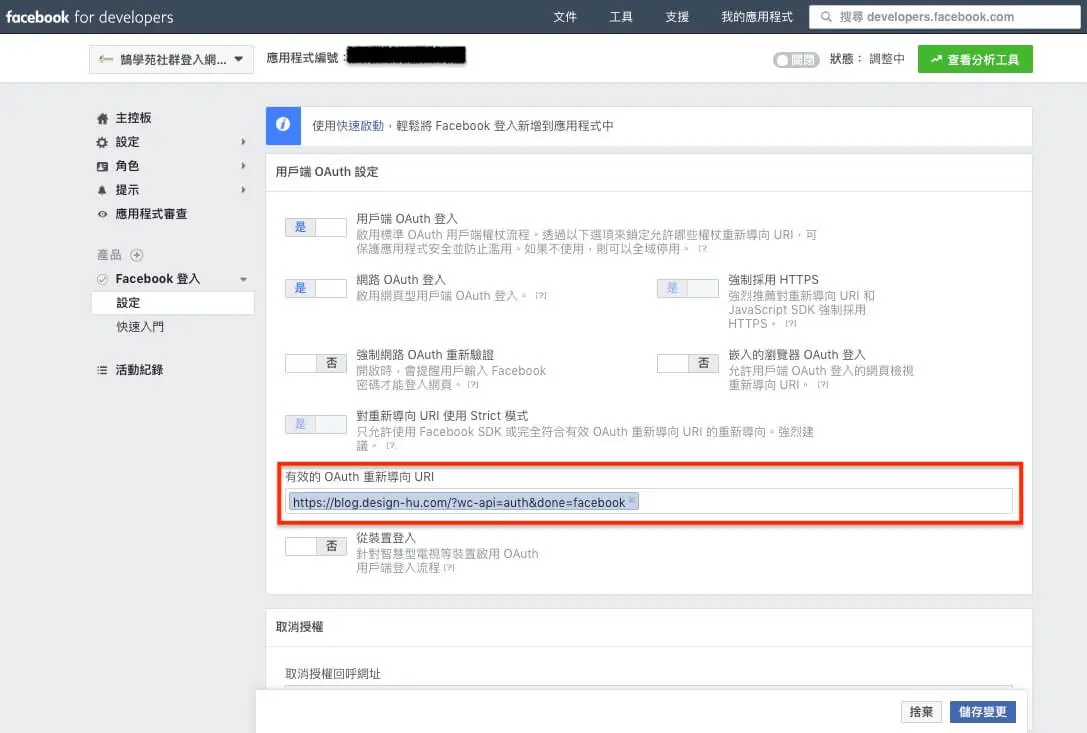Screen dimensions: 1087x733
Task: Click the Facebook 登入 checkmark icon
Action: pos(103,279)
